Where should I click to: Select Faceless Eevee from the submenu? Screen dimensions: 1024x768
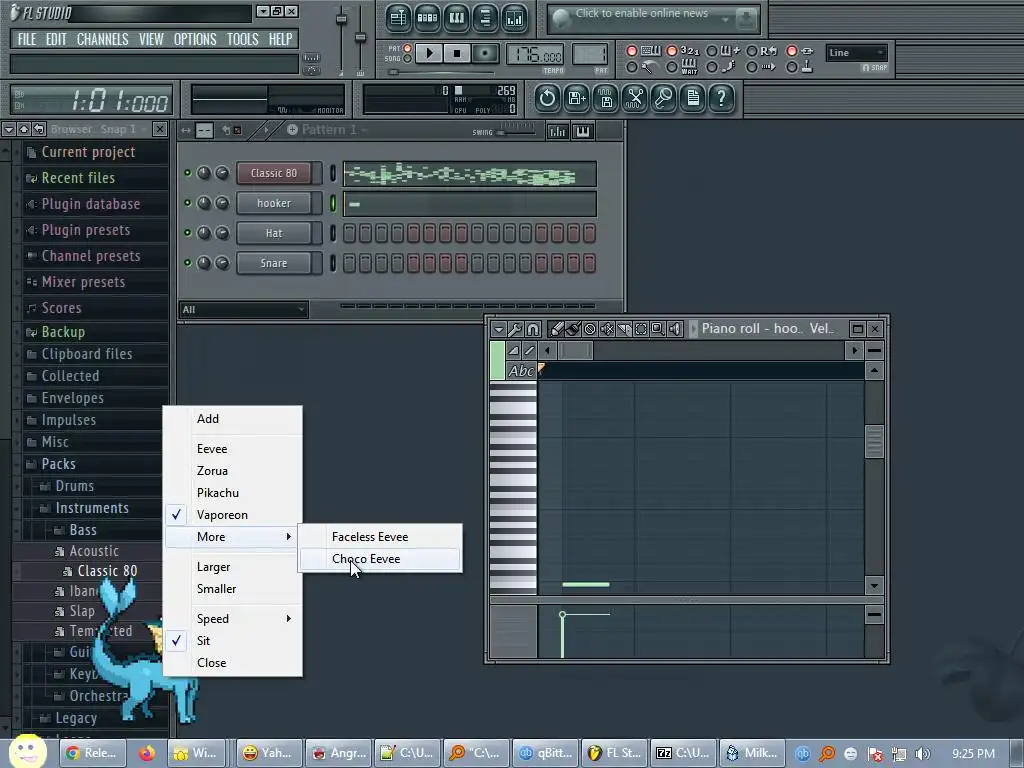point(380,537)
